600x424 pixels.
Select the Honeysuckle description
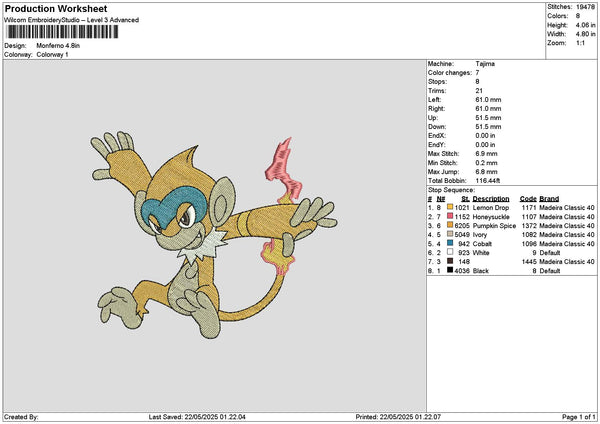coord(491,217)
